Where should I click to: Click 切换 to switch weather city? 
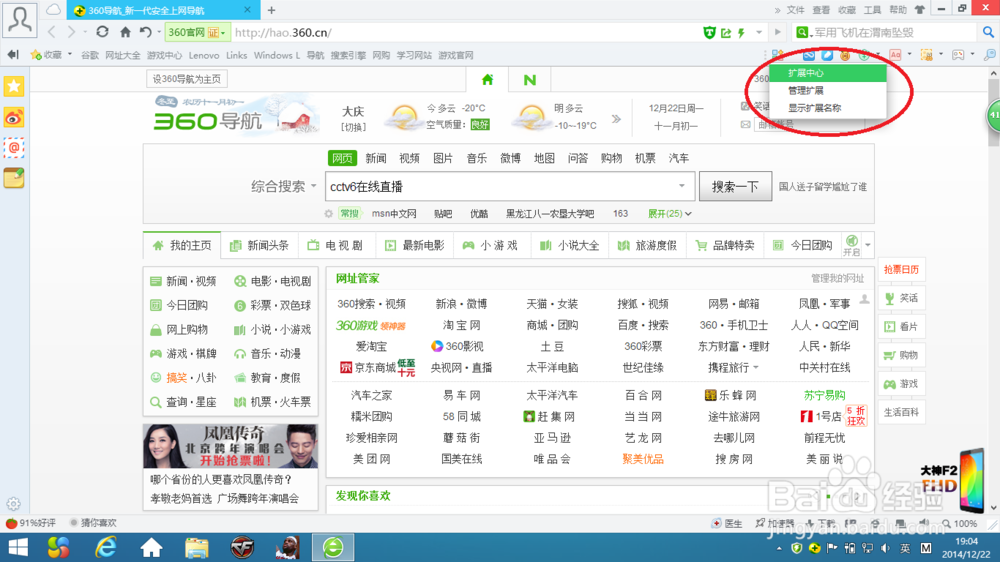[353, 127]
